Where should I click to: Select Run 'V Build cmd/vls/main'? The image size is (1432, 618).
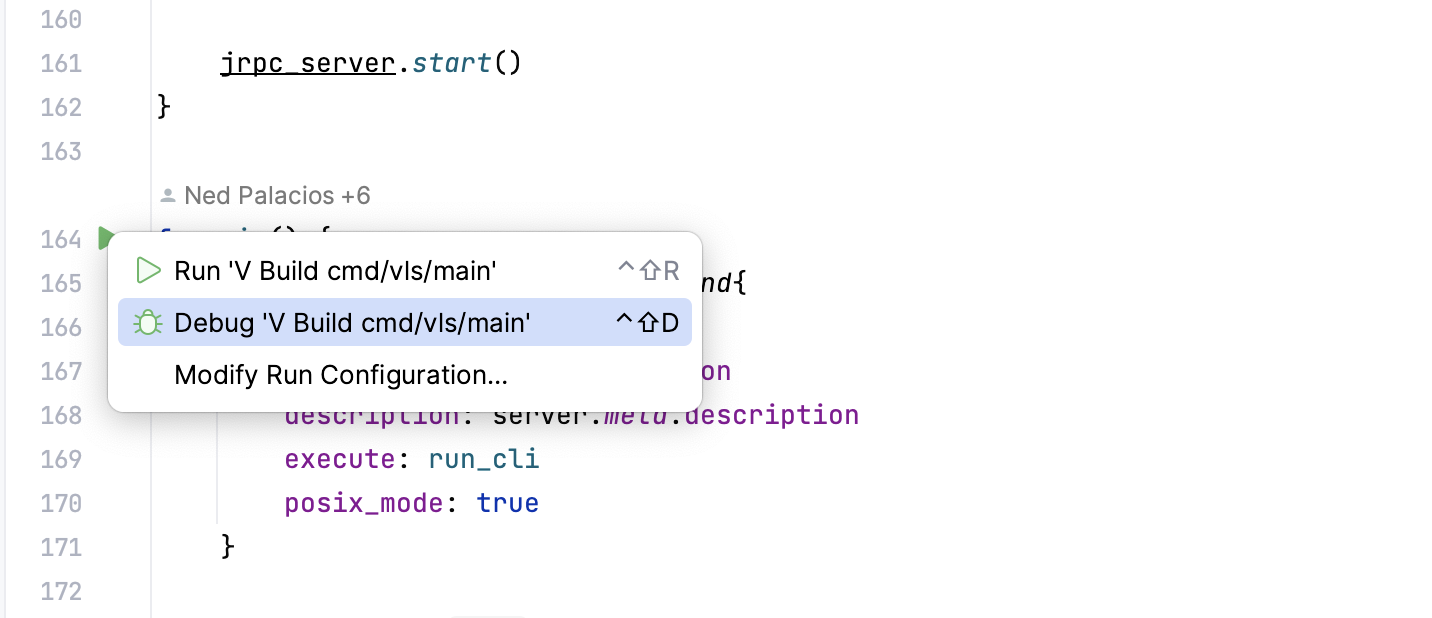click(x=335, y=270)
